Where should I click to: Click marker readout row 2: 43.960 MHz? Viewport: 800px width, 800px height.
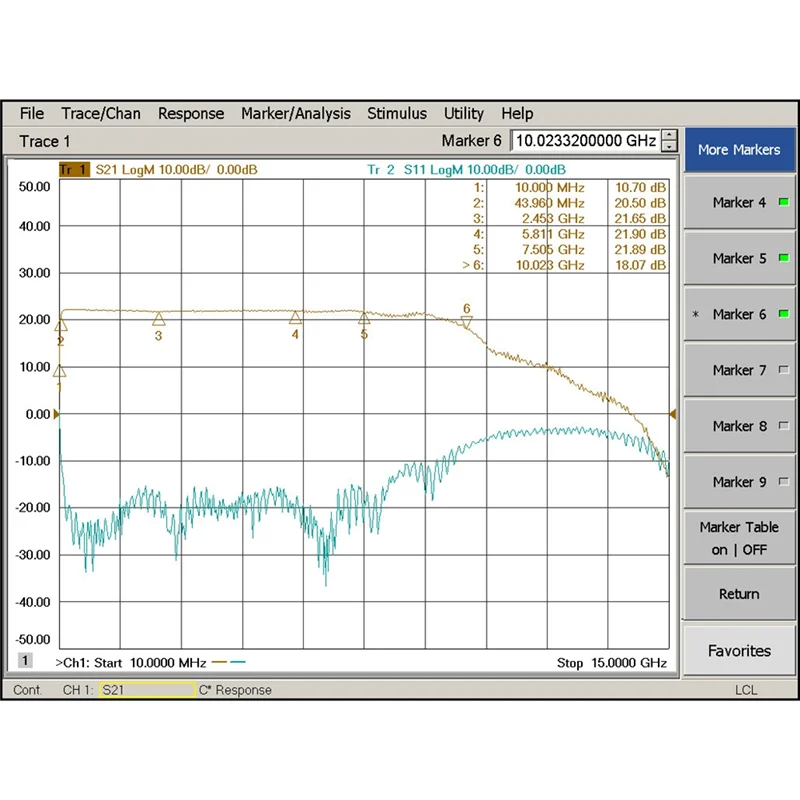[569, 203]
